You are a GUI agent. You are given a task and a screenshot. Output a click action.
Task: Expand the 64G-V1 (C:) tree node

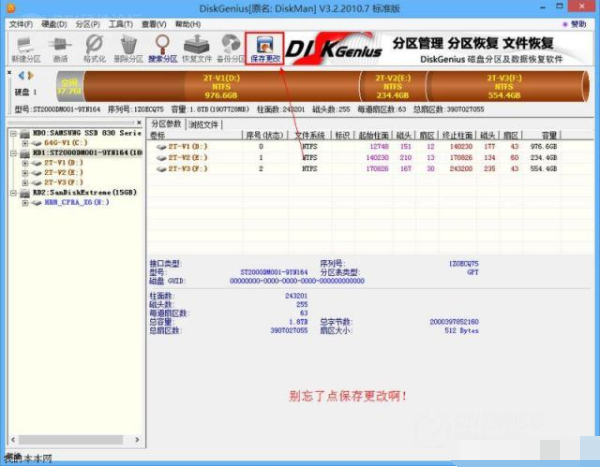pos(25,143)
